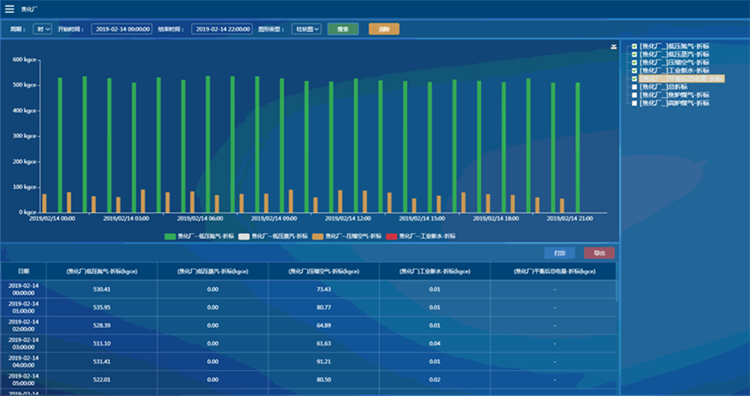Click the red 导出 export button
Viewport: 750px width, 396px height.
coord(599,253)
